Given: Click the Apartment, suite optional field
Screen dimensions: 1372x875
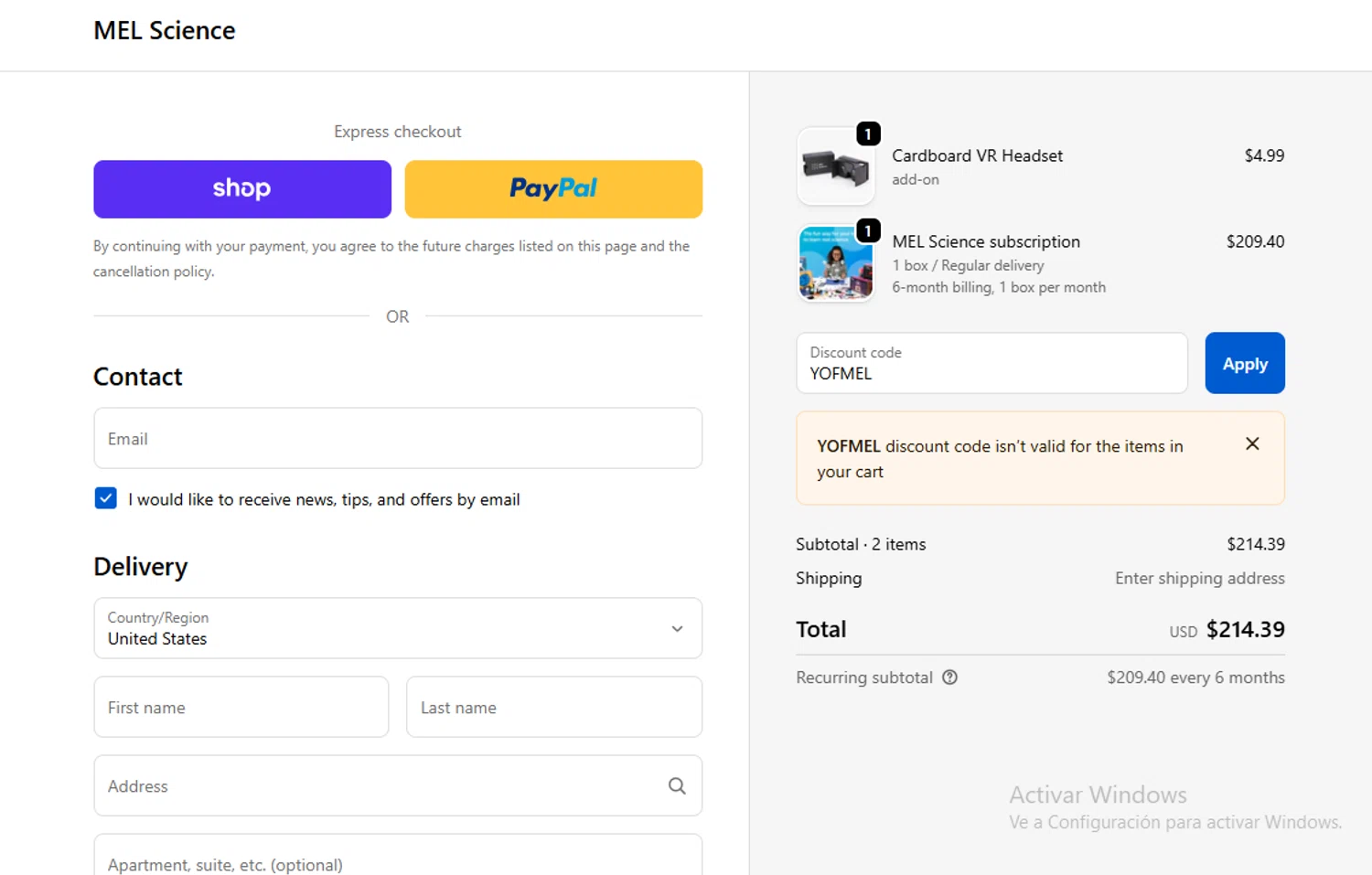Looking at the screenshot, I should tap(398, 855).
